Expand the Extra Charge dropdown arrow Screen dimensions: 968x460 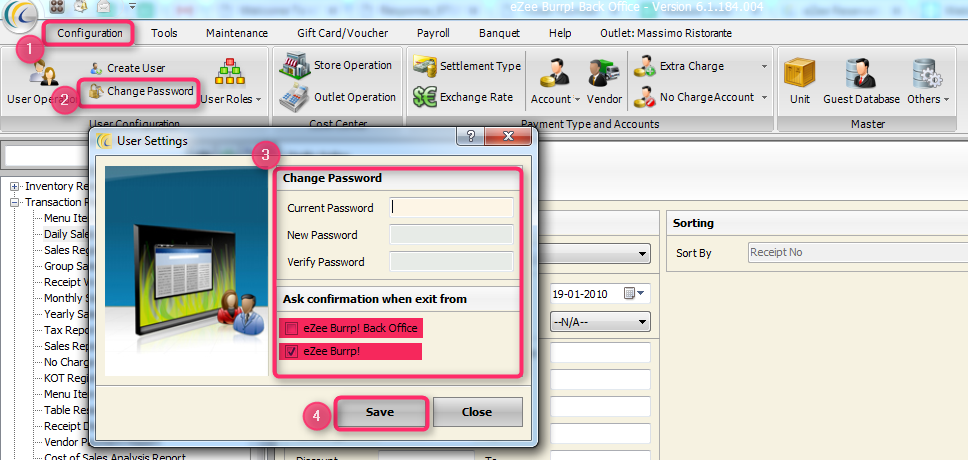[x=764, y=66]
